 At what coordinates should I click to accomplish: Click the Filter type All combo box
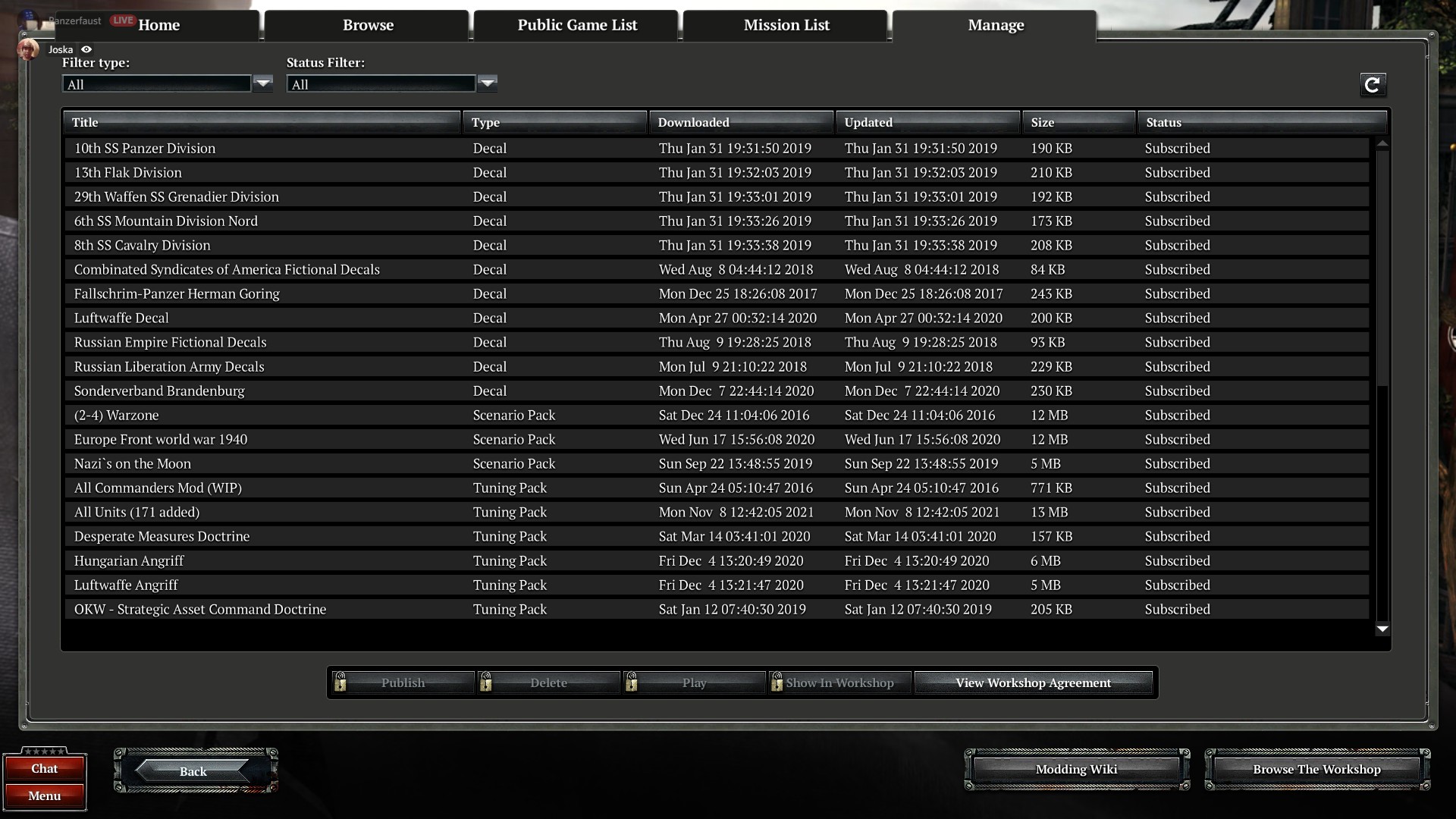pyautogui.click(x=156, y=84)
